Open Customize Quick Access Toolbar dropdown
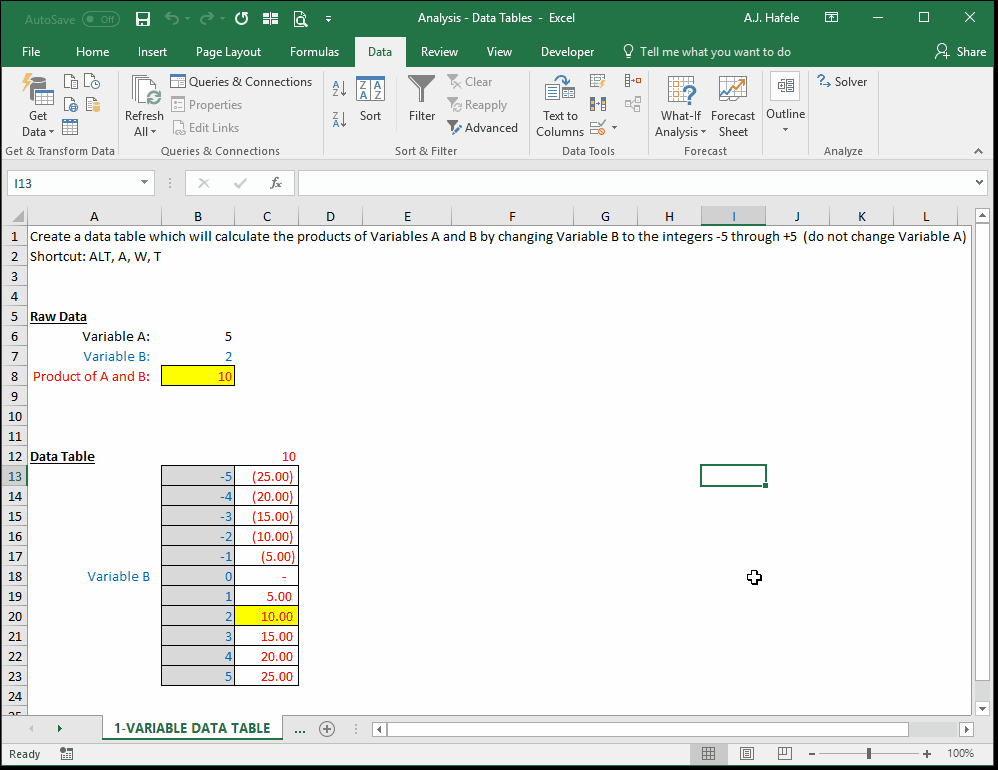998x770 pixels. (x=328, y=19)
